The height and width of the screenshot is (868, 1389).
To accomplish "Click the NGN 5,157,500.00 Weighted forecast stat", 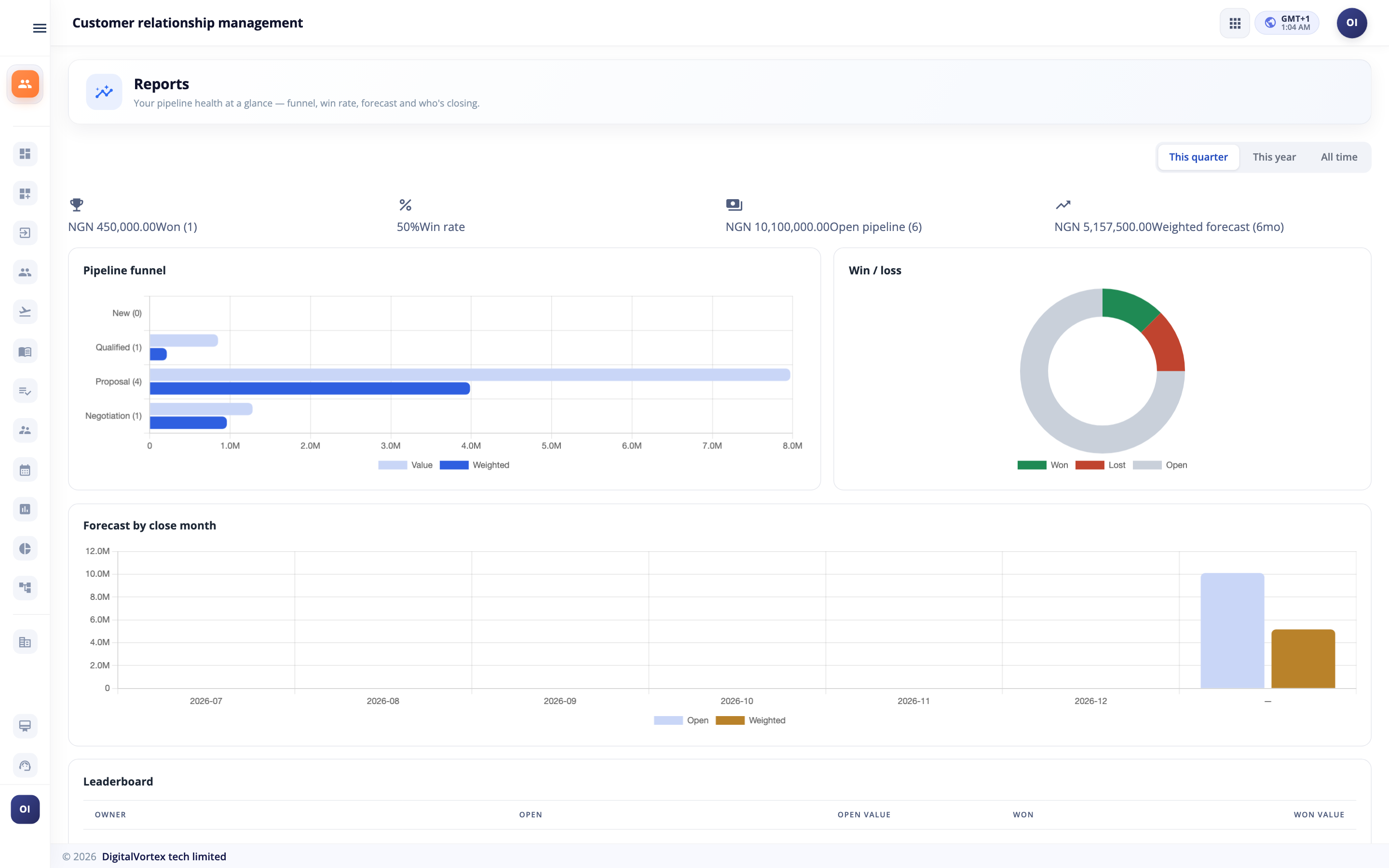I will (1169, 227).
